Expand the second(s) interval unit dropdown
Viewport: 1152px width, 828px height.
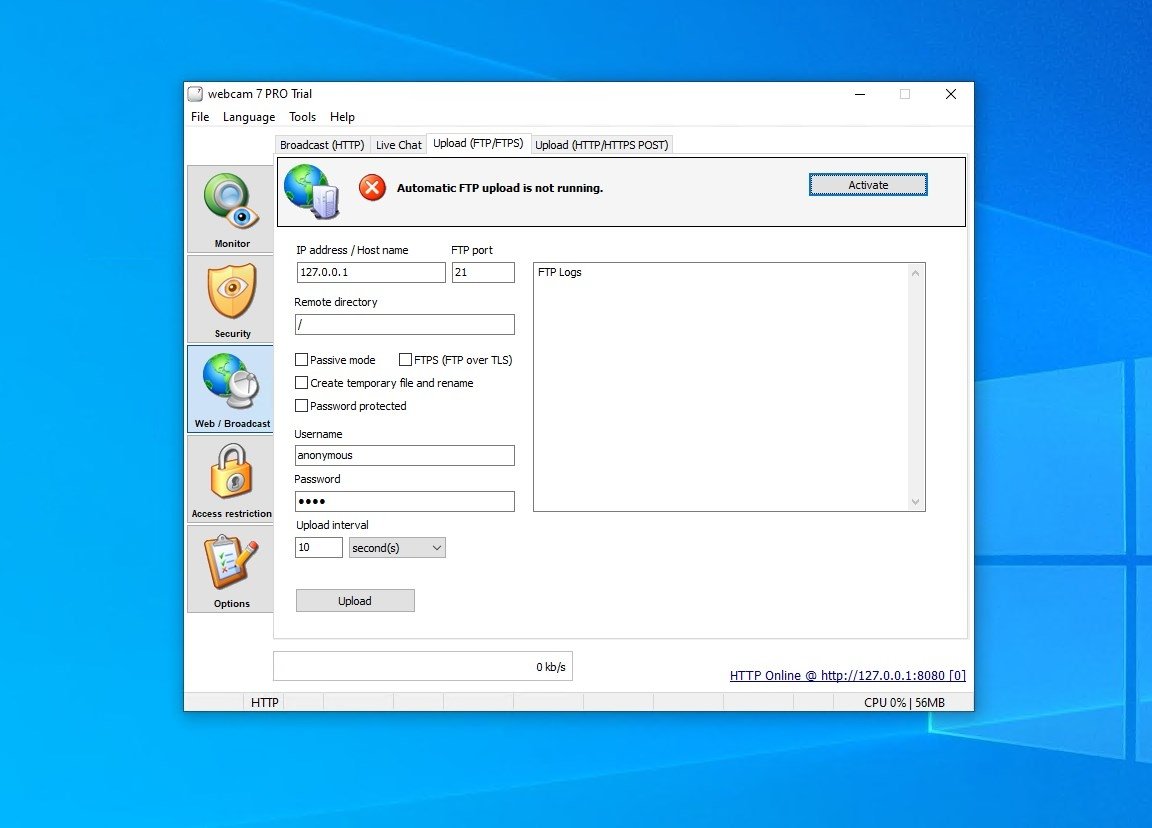(x=397, y=548)
